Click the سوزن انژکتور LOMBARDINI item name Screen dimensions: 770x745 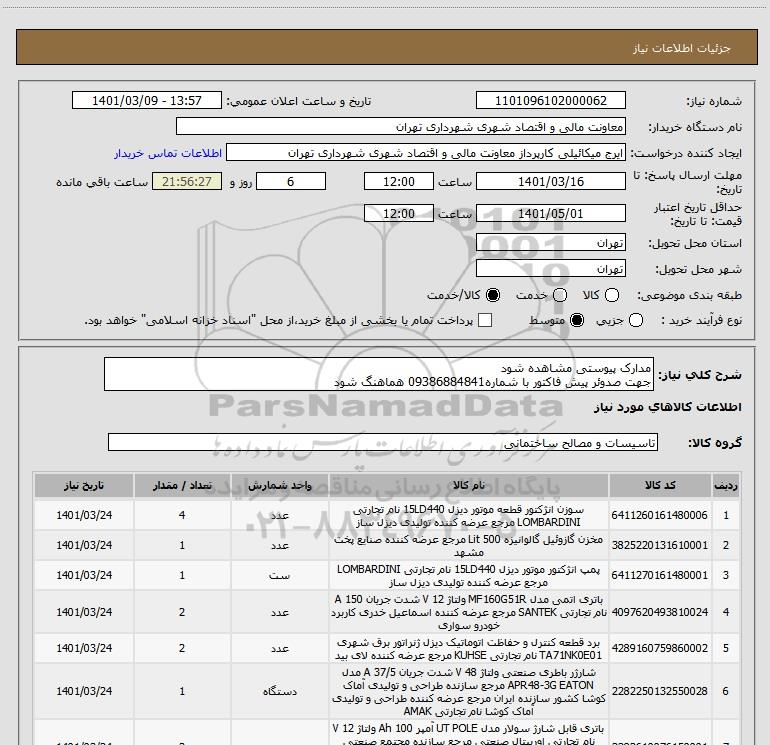468,516
